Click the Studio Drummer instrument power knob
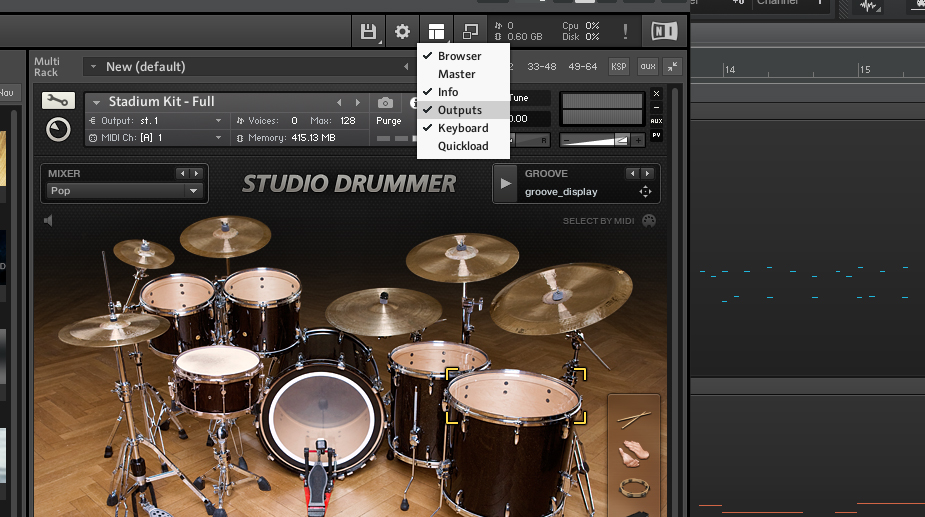 tap(58, 129)
